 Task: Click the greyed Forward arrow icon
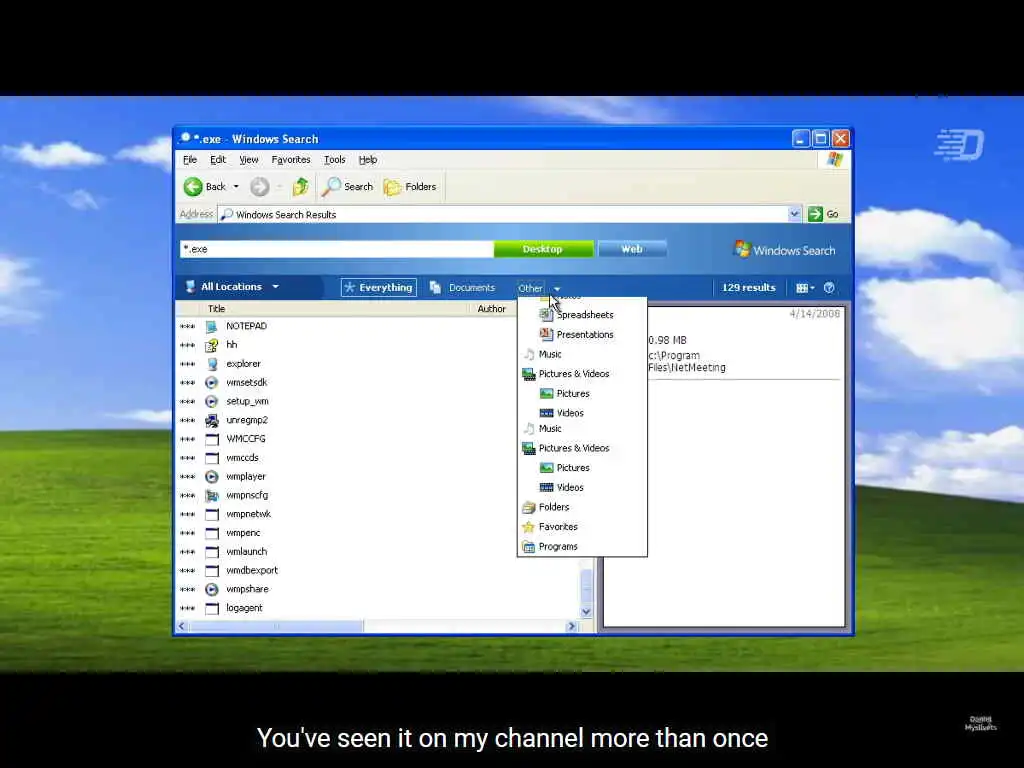[259, 187]
